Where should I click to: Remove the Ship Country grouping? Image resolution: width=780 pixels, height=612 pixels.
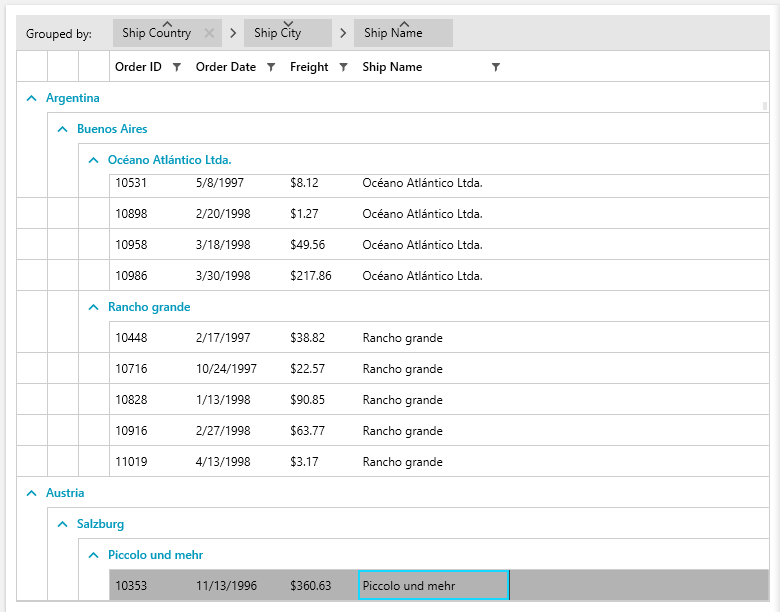click(x=209, y=33)
